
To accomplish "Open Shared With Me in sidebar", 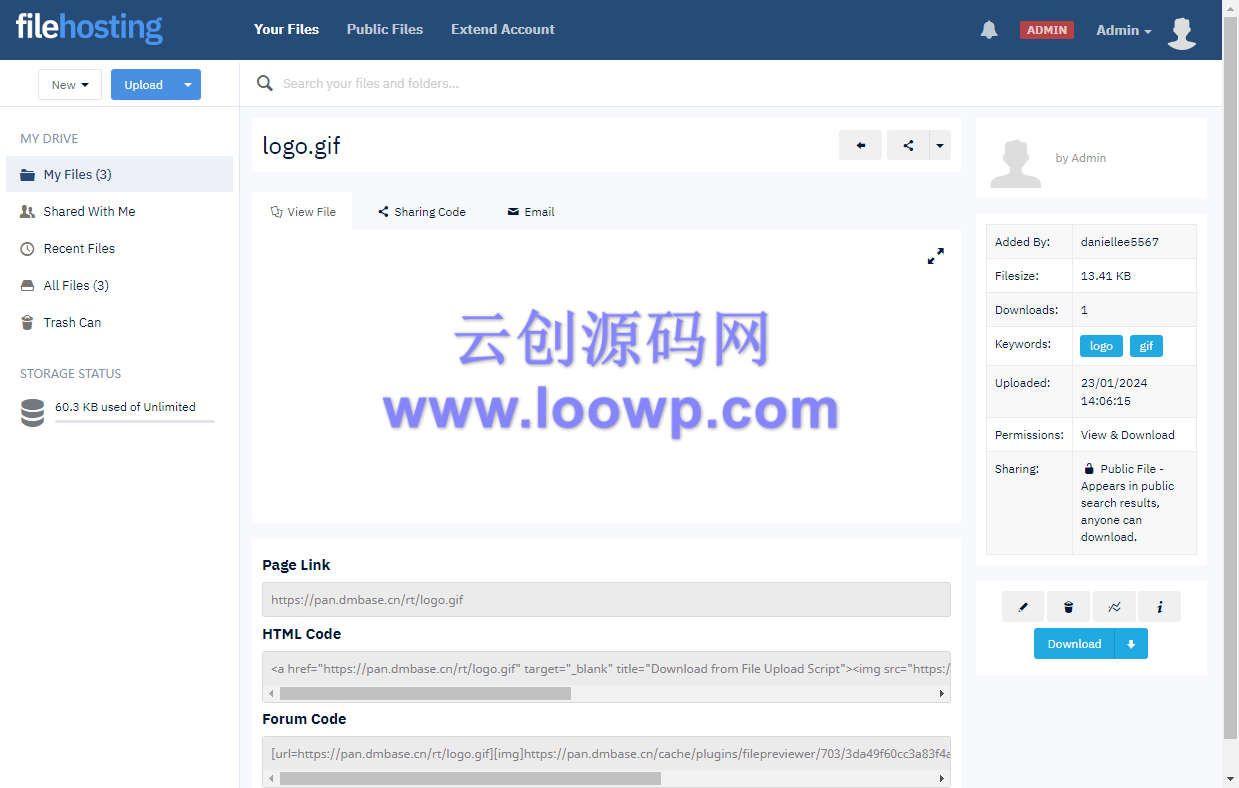I will click(120, 211).
